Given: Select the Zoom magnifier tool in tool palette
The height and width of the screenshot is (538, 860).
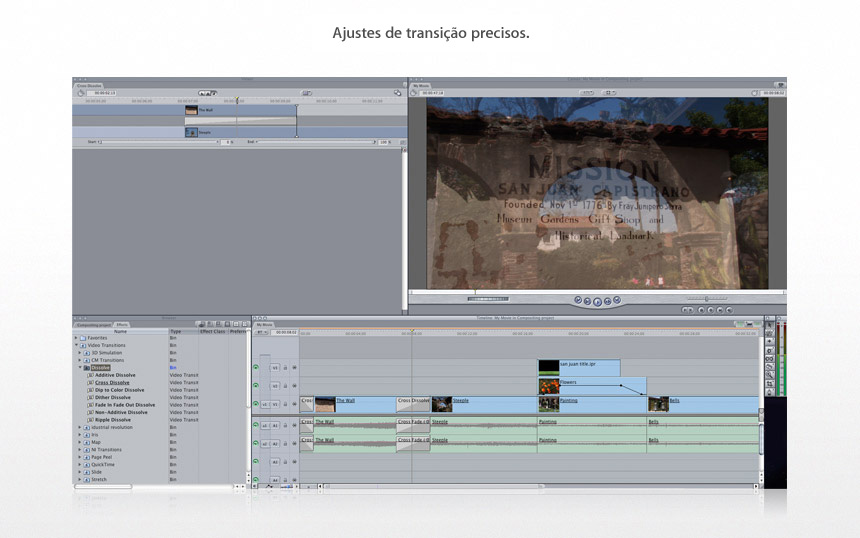Looking at the screenshot, I should (768, 372).
